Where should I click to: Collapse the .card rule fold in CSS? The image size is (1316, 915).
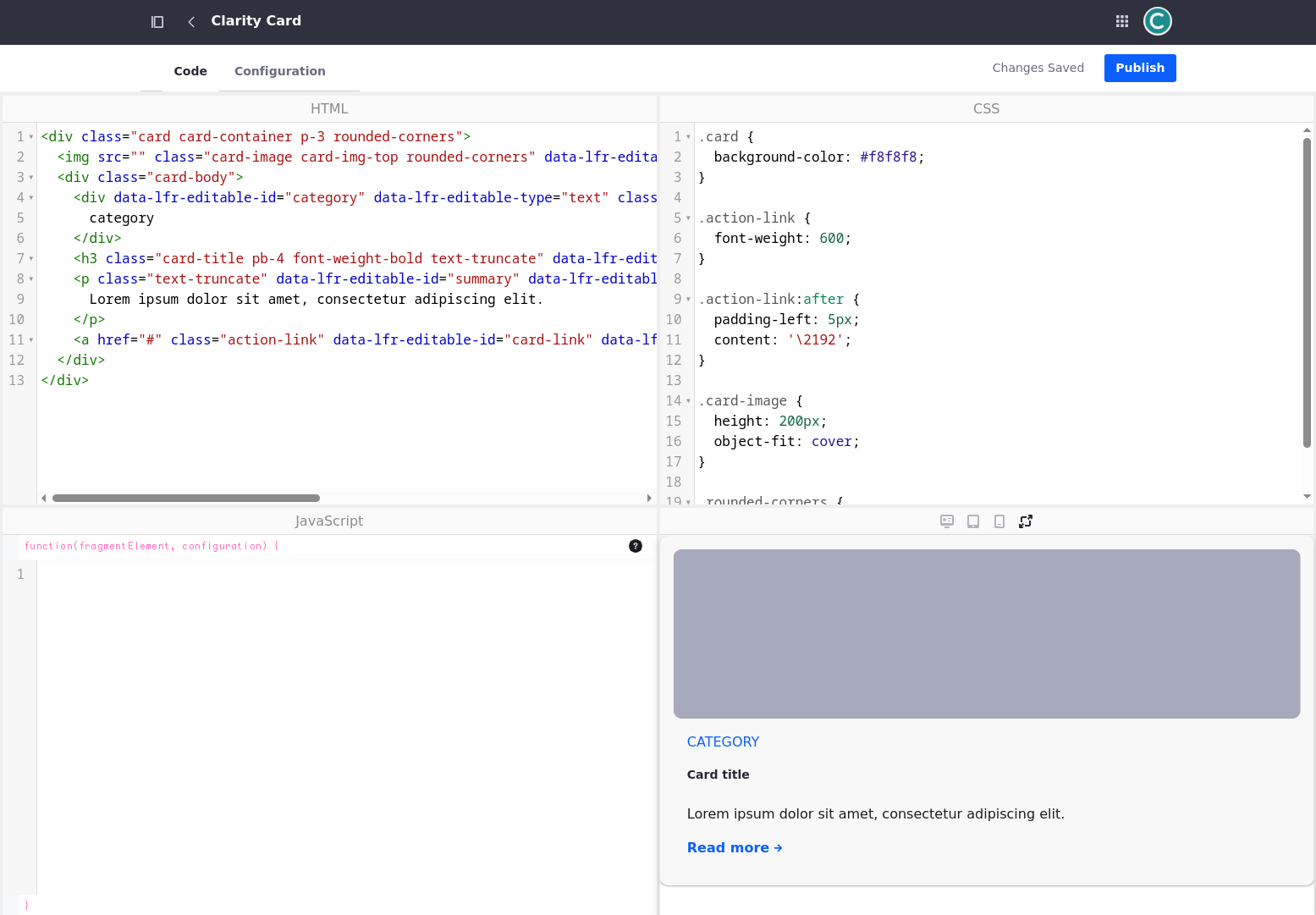click(688, 136)
